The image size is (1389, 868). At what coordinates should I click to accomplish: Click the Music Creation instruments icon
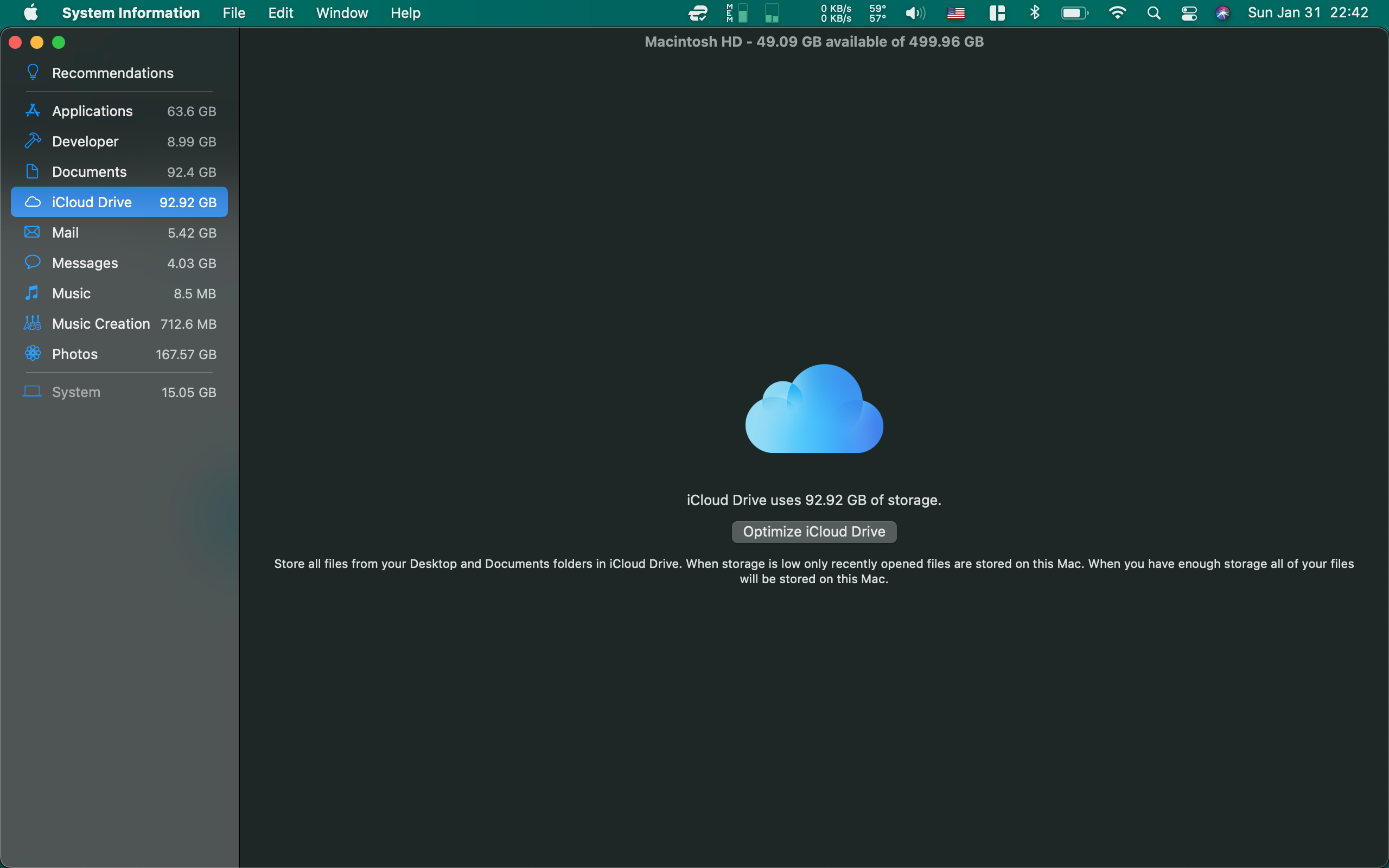point(33,323)
